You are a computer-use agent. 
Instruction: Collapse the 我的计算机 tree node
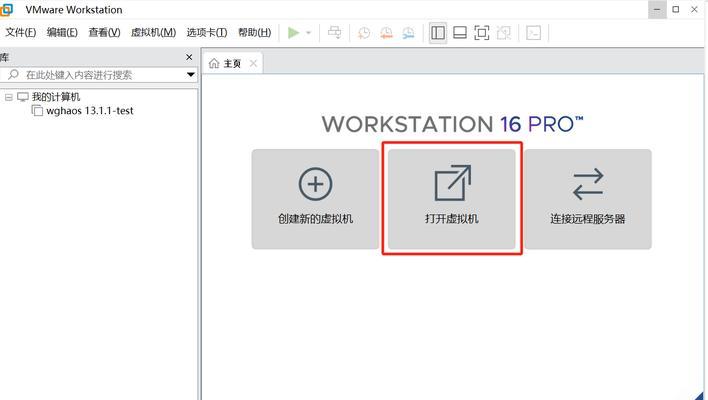pyautogui.click(x=9, y=97)
